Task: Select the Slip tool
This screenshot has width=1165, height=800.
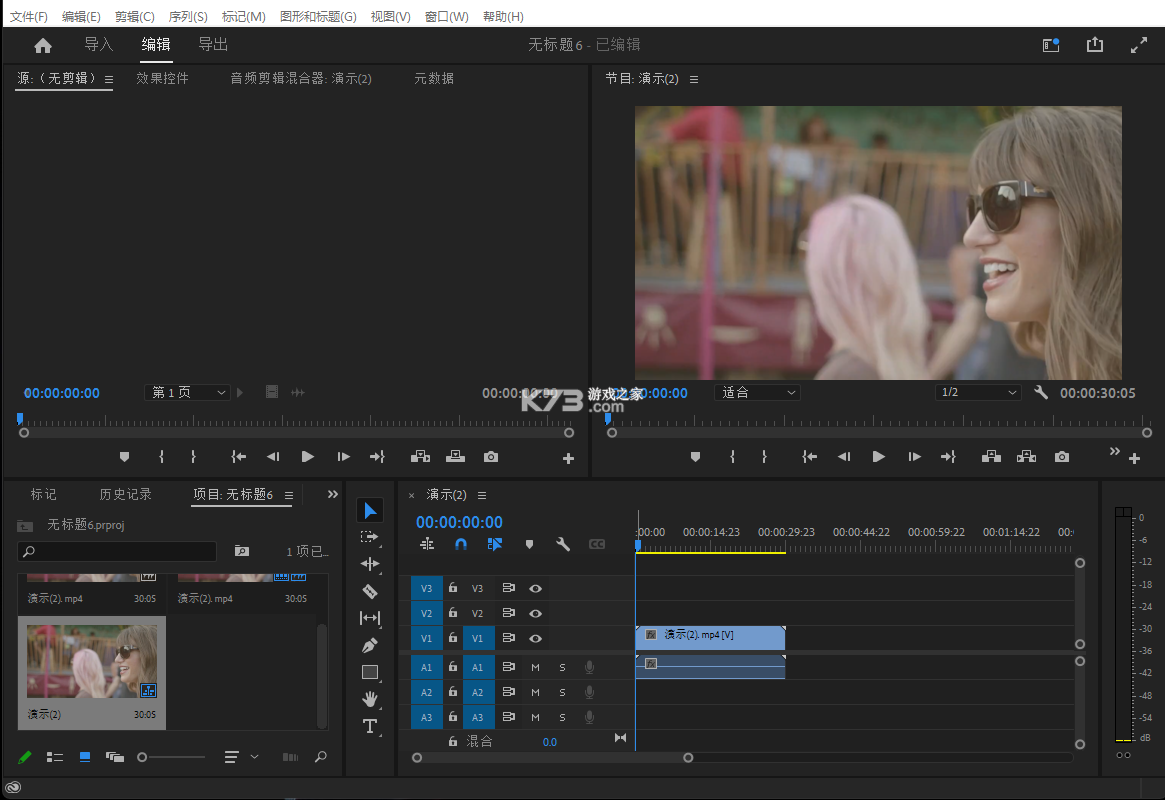Action: 370,618
